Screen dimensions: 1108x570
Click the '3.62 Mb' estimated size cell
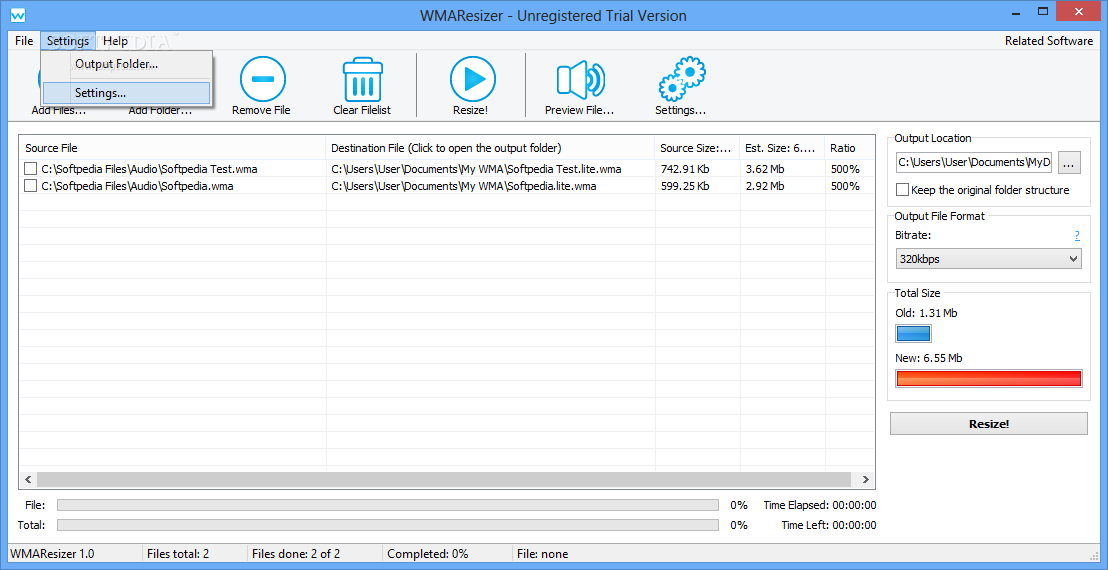[x=765, y=169]
